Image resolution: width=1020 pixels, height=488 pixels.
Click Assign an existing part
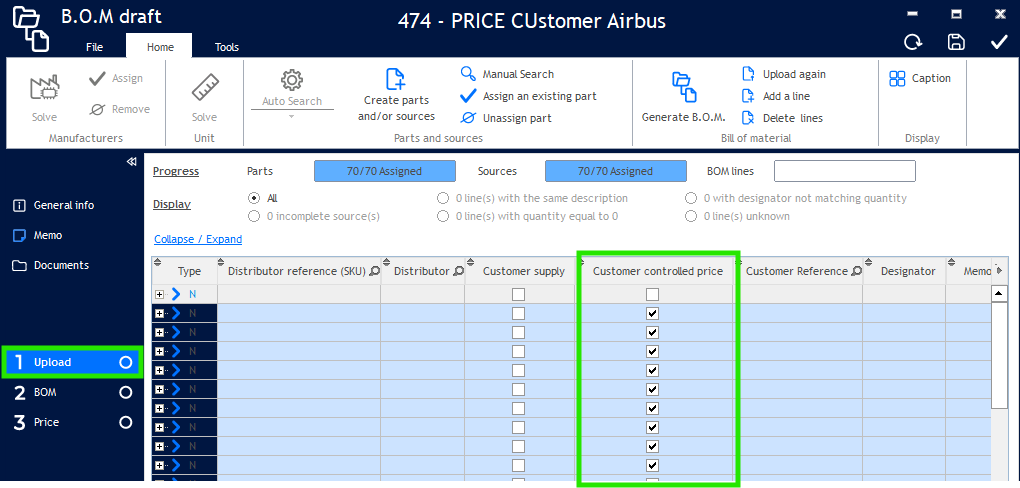click(x=468, y=96)
